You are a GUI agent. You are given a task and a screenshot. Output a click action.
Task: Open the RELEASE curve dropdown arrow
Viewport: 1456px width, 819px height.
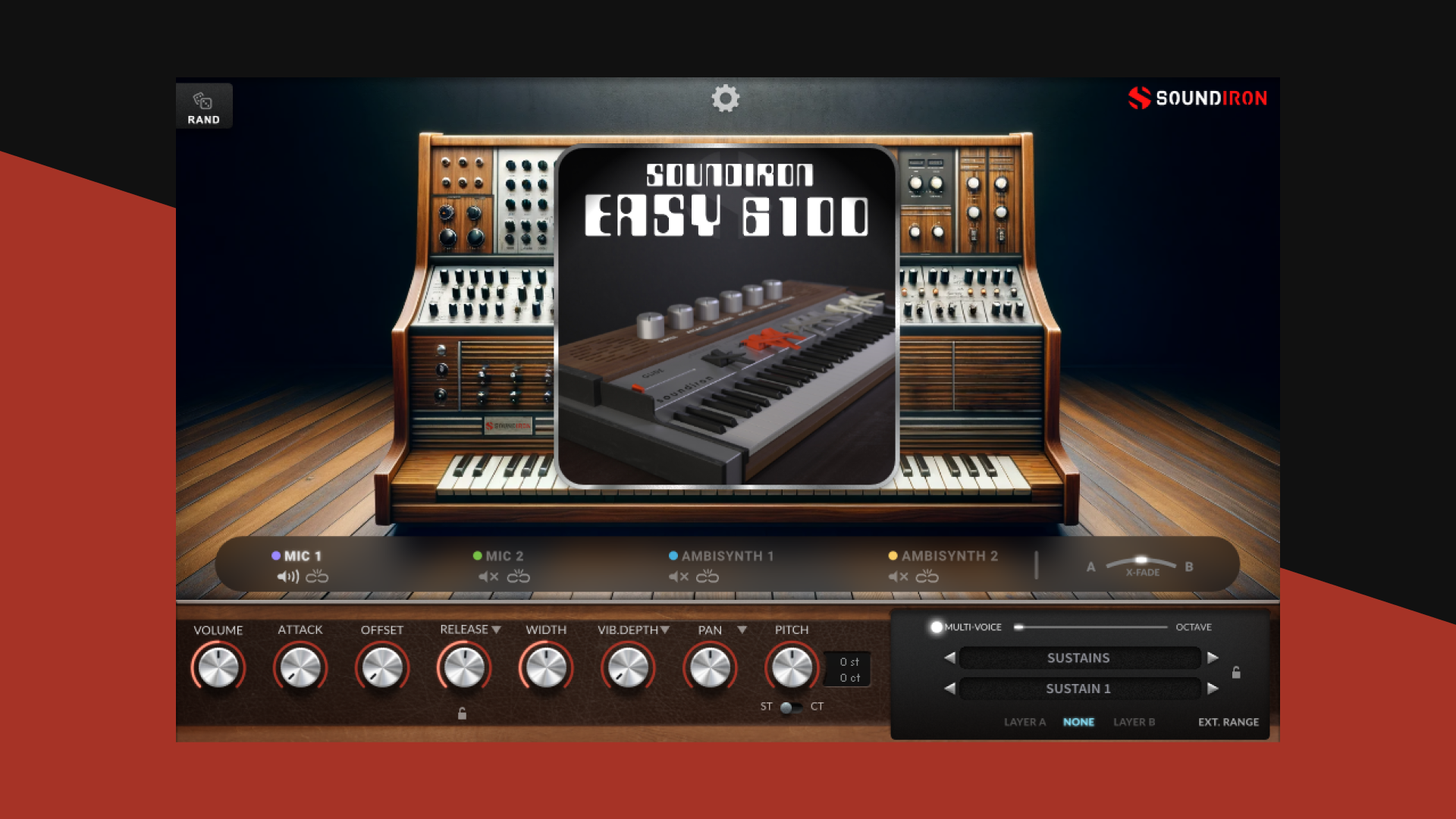coord(497,629)
